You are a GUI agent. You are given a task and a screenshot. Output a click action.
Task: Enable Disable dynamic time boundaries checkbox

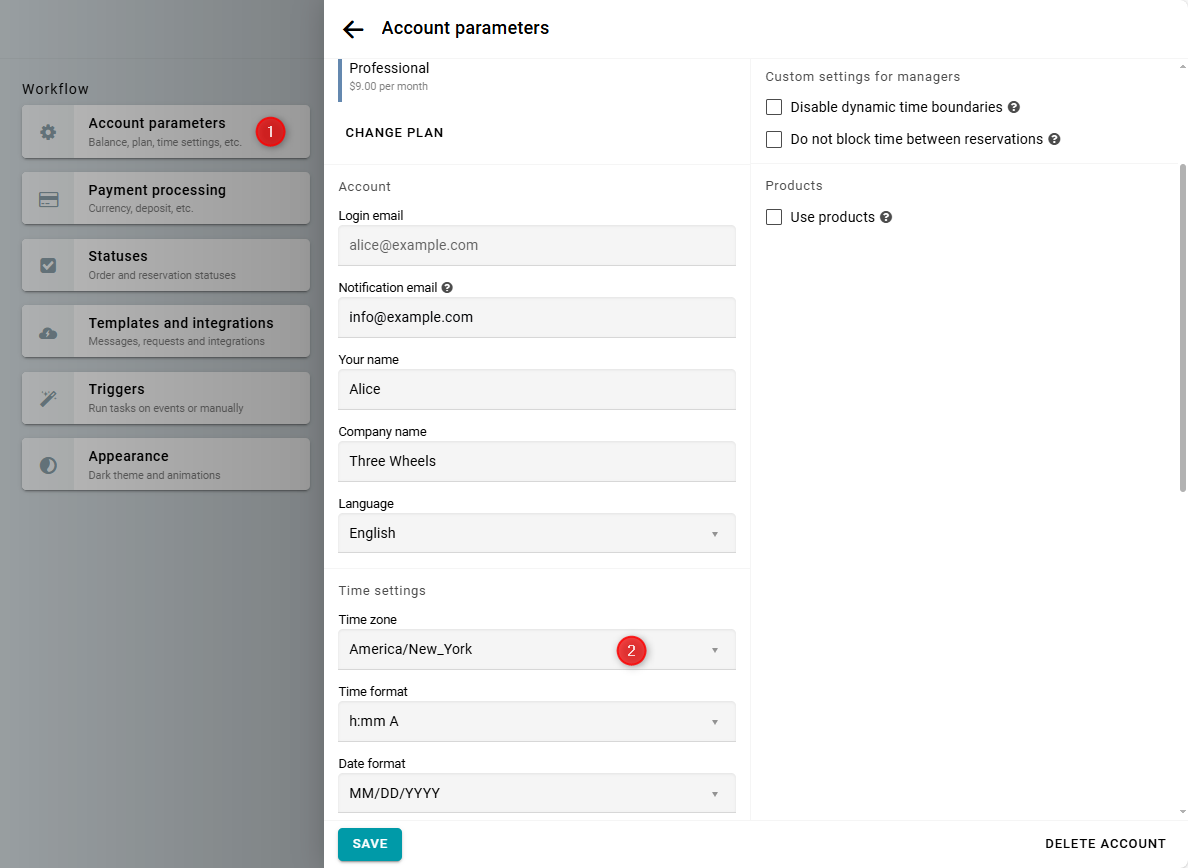(774, 107)
